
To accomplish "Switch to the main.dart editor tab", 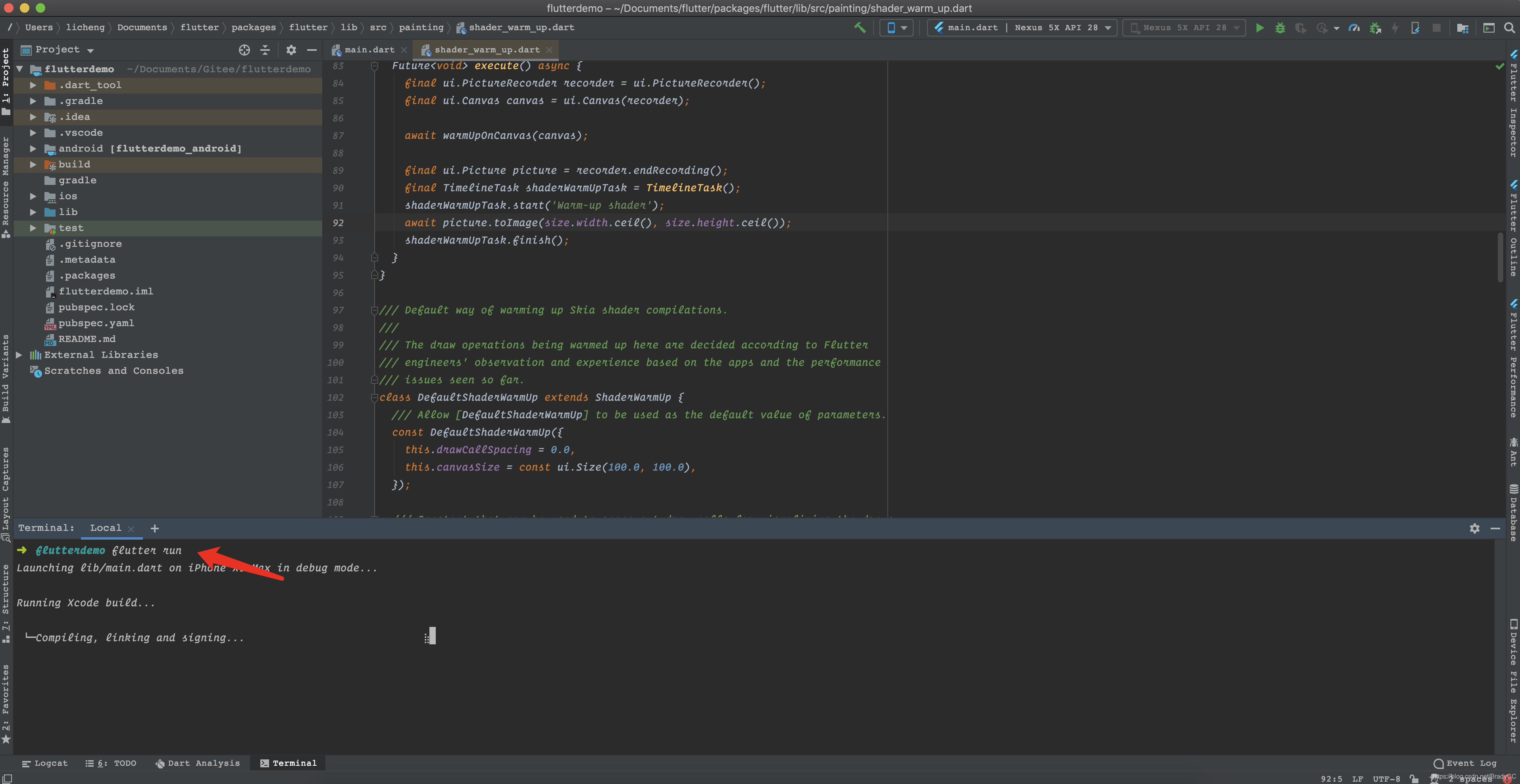I will [369, 50].
